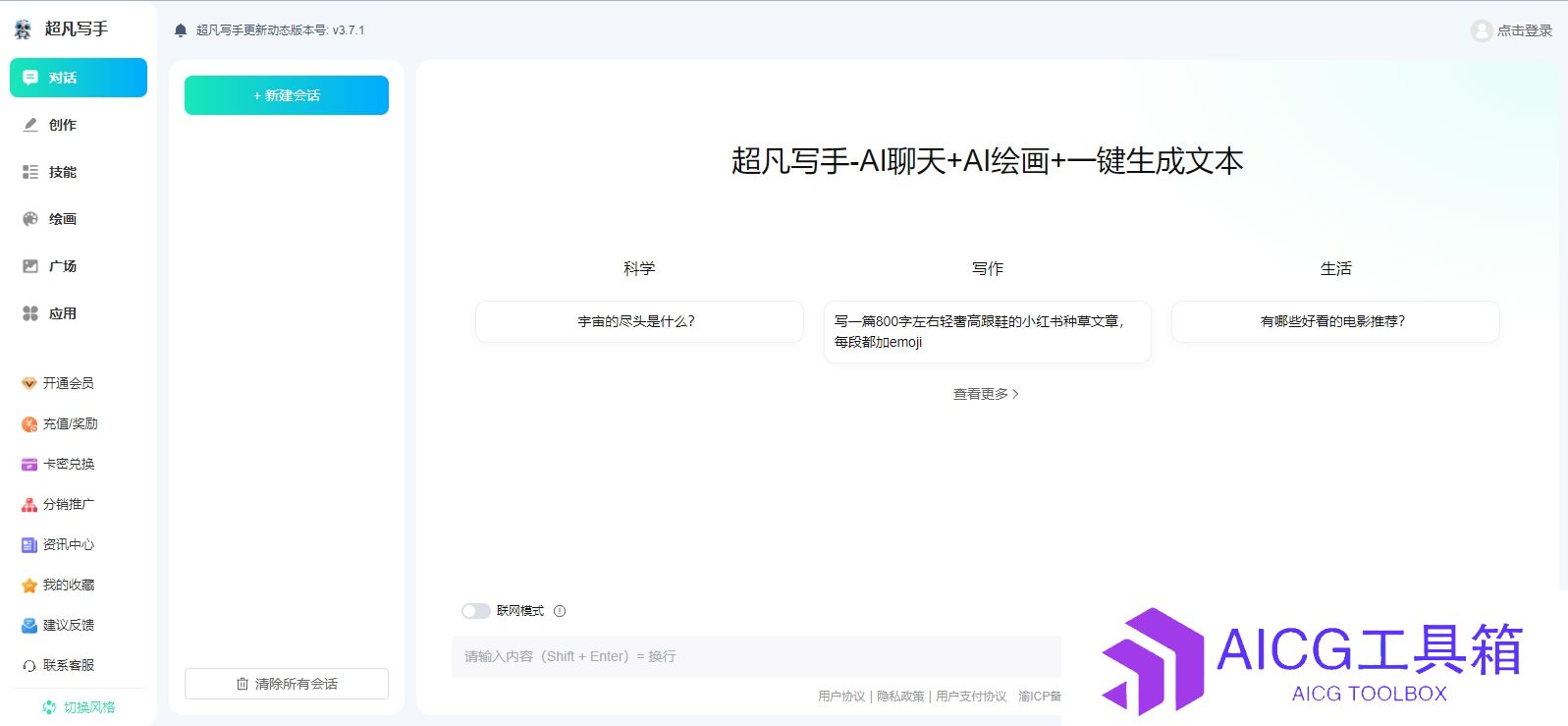The width and height of the screenshot is (1568, 726).
Task: Expand 查看更多 to see more prompts
Action: pyautogui.click(x=986, y=394)
